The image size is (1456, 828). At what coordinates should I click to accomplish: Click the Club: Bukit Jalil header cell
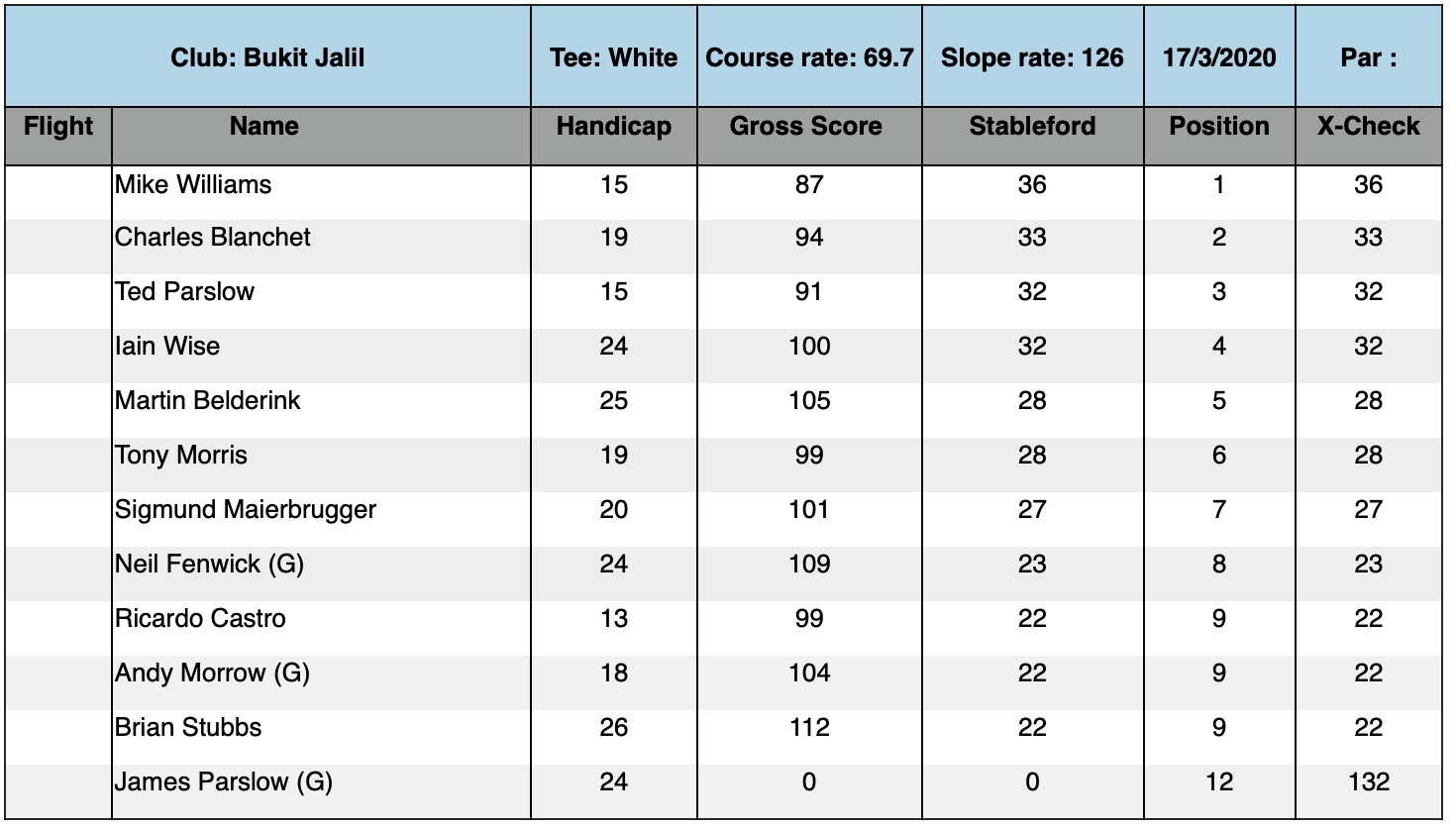click(x=267, y=57)
